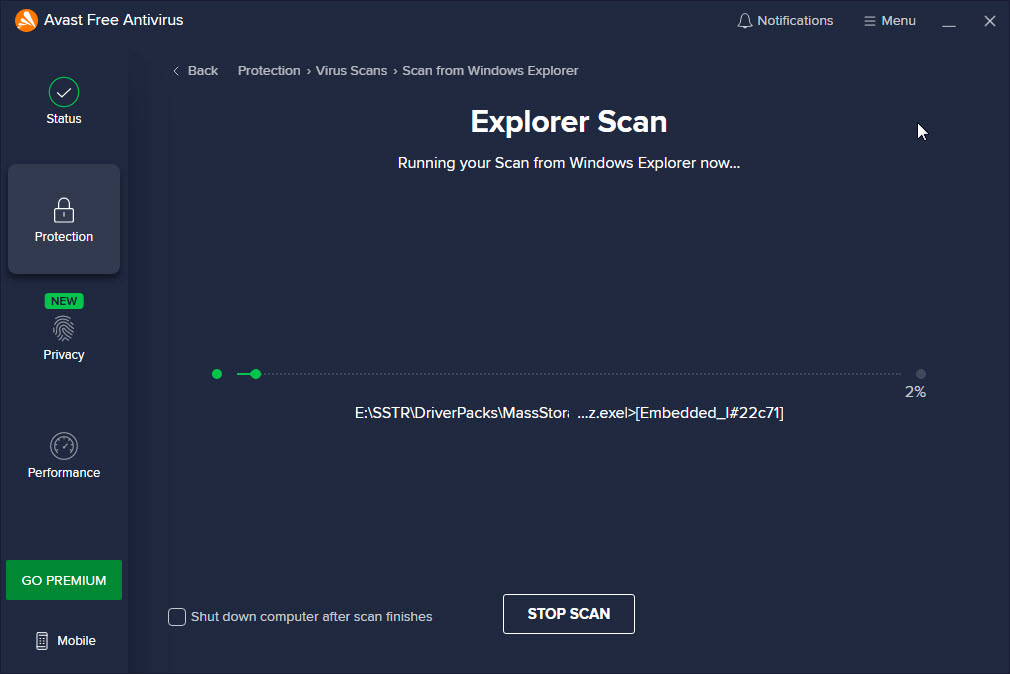Navigate to Protection via the breadcrumb
The height and width of the screenshot is (674, 1010).
(x=268, y=70)
